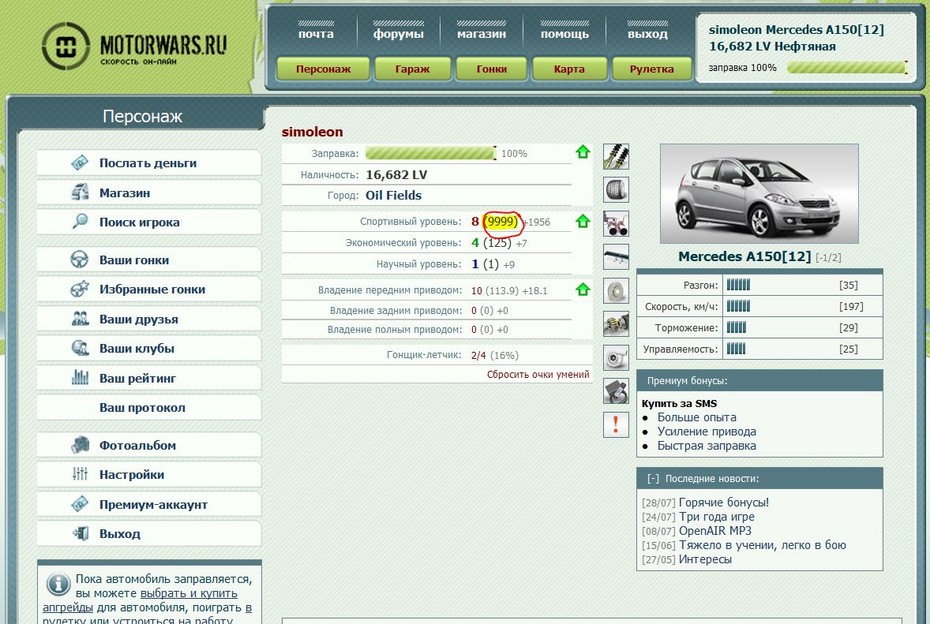Open Фотоальбом
Image resolution: width=930 pixels, height=624 pixels.
(x=149, y=445)
